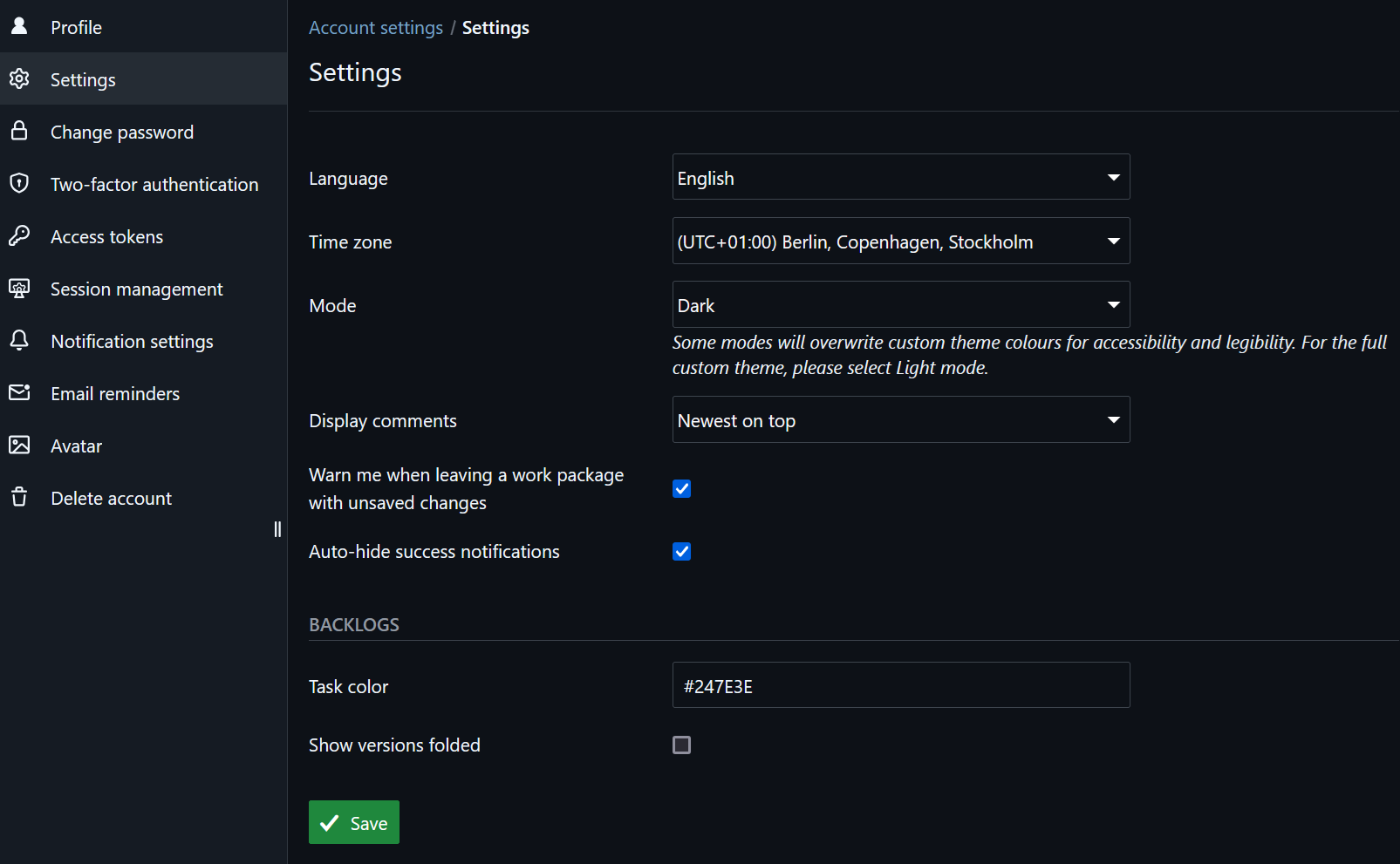This screenshot has height=864, width=1400.
Task: Toggle warn when leaving with unsaved changes
Action: coord(682,488)
